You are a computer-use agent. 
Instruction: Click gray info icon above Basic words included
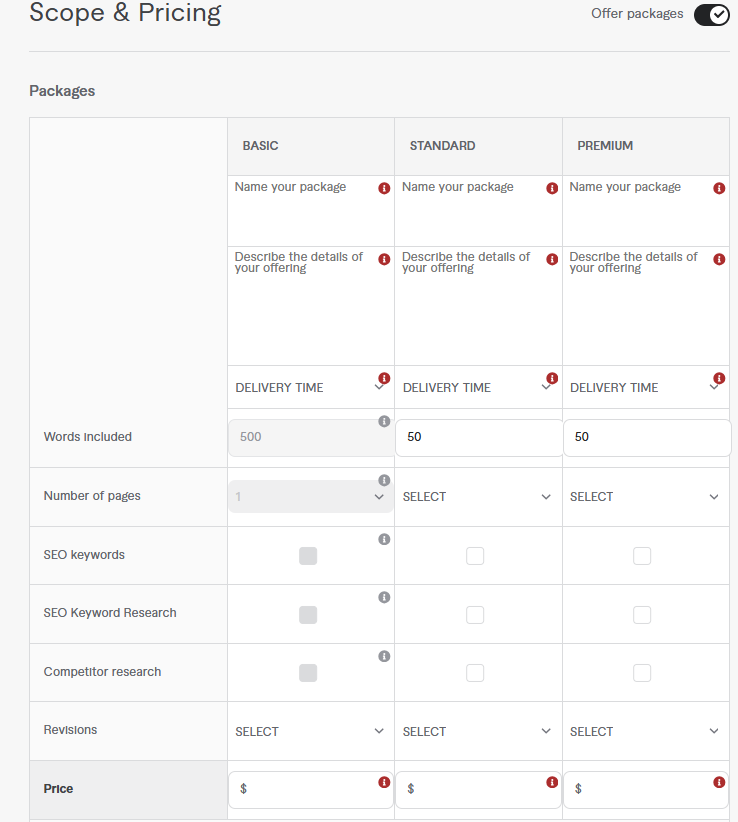384,422
